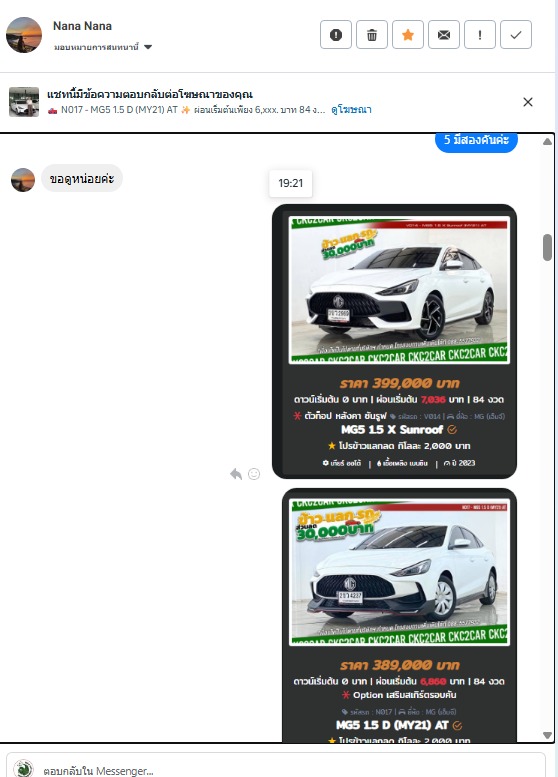This screenshot has height=777, width=558.
Task: Click the ขอดูหน่อยค่ะ message bubble
Action: coord(82,178)
